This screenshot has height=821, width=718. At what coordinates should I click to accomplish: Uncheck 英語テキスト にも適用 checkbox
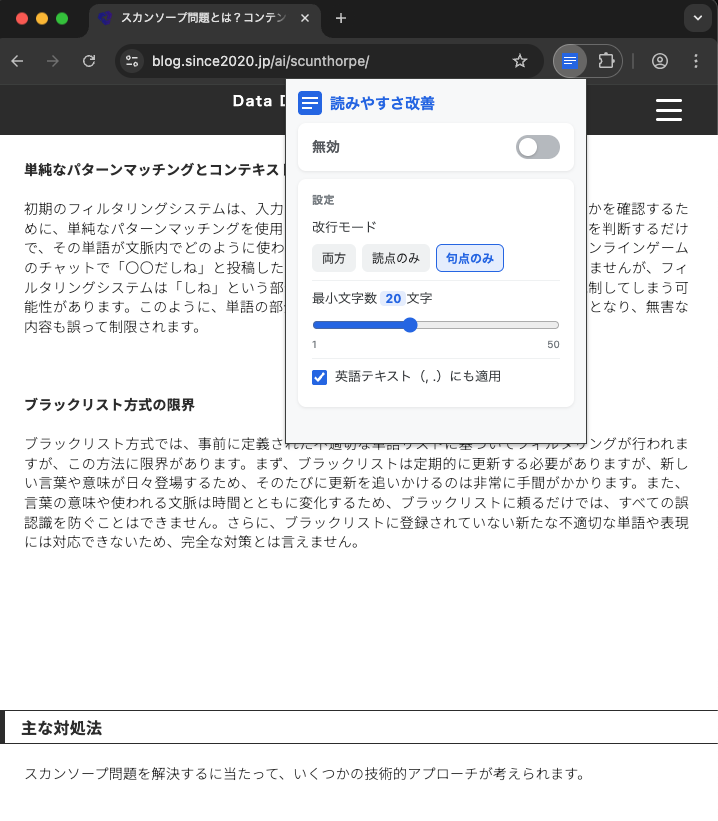pos(320,377)
